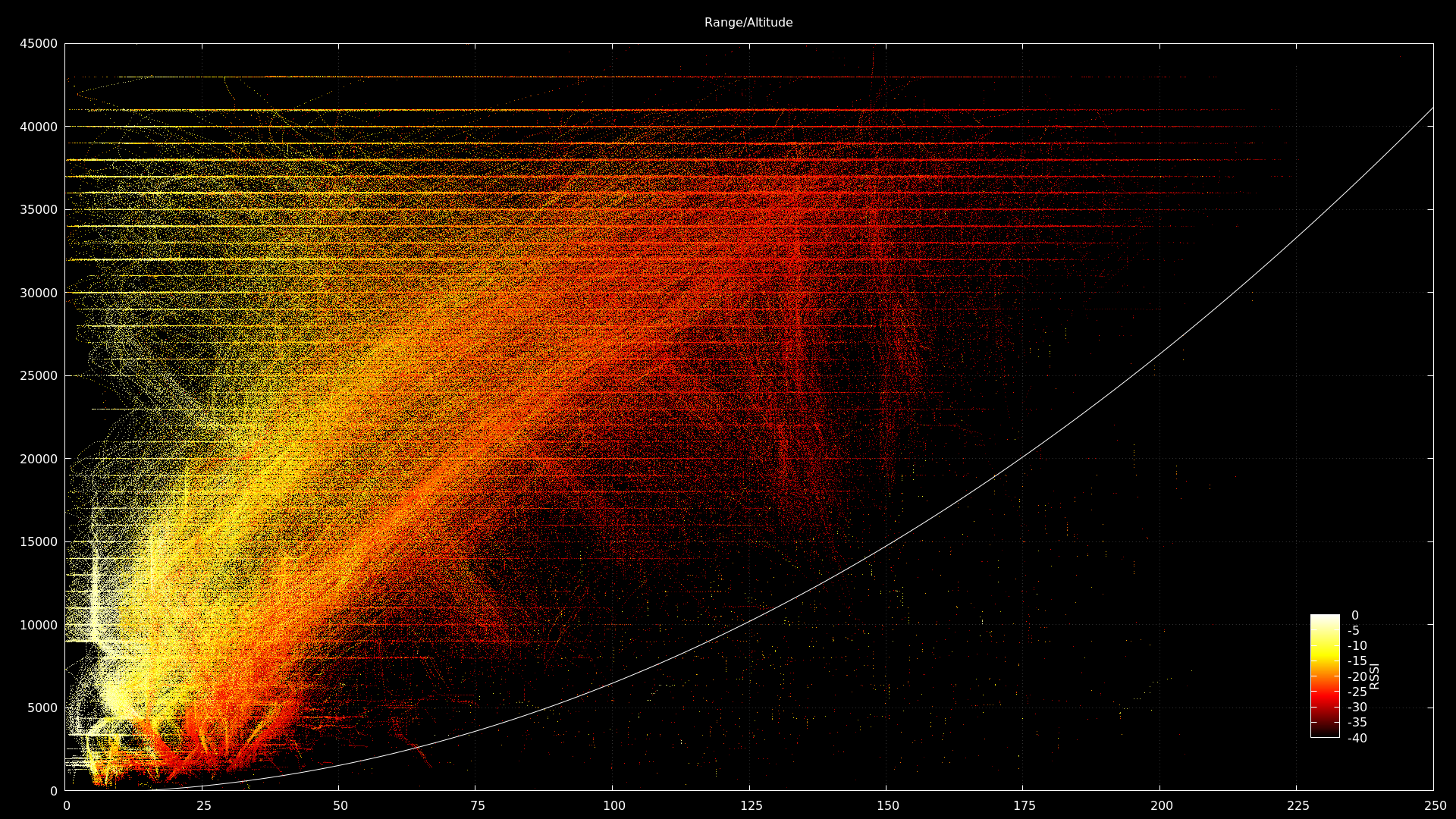Click the 175 range tick label

pyautogui.click(x=1023, y=805)
